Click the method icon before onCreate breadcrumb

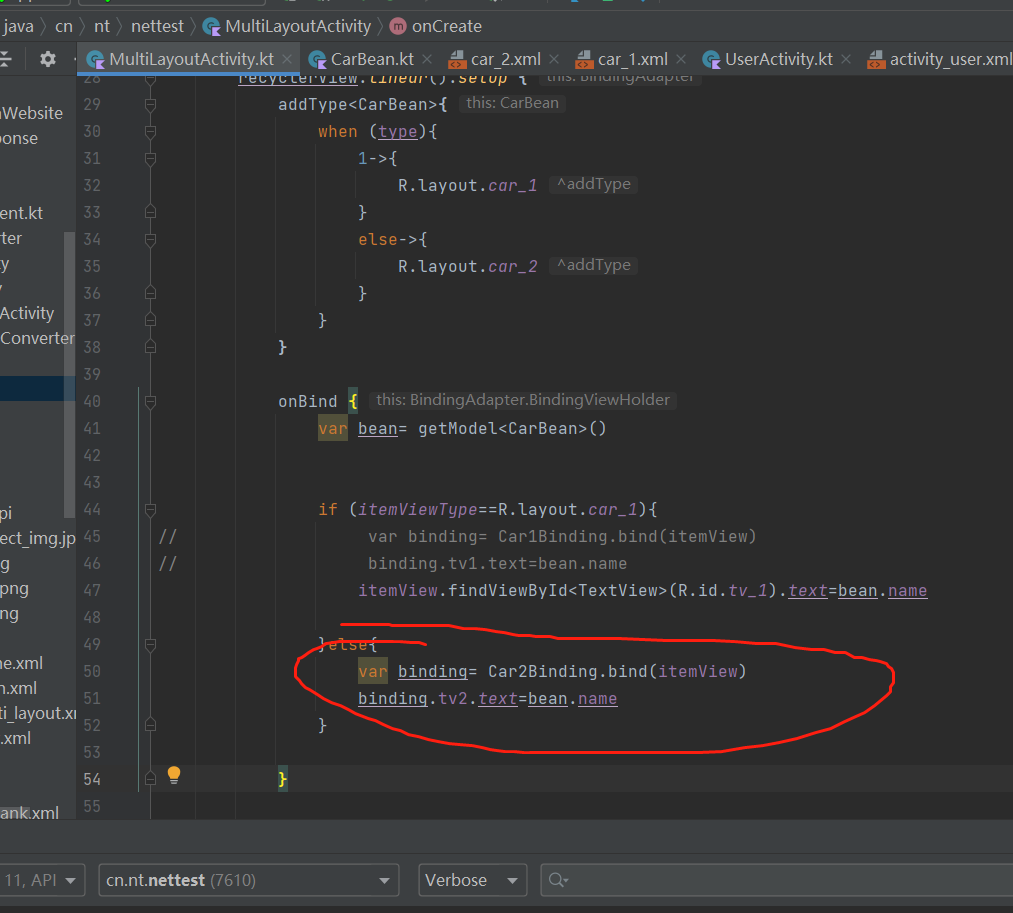click(x=398, y=26)
